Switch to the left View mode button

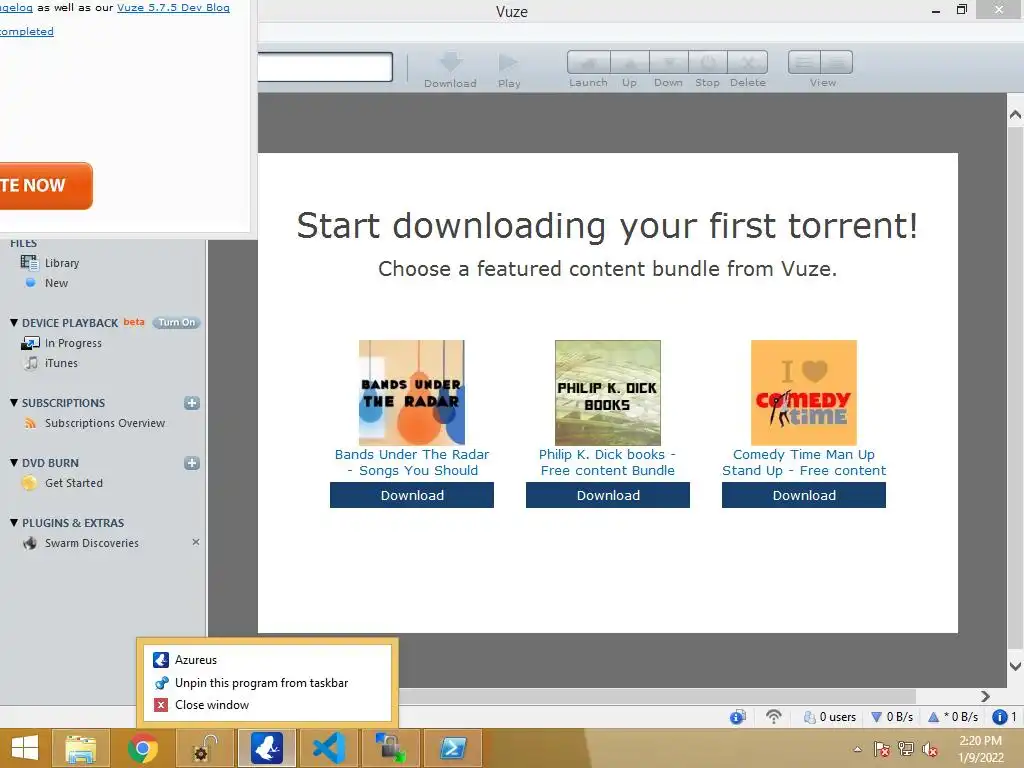(804, 63)
